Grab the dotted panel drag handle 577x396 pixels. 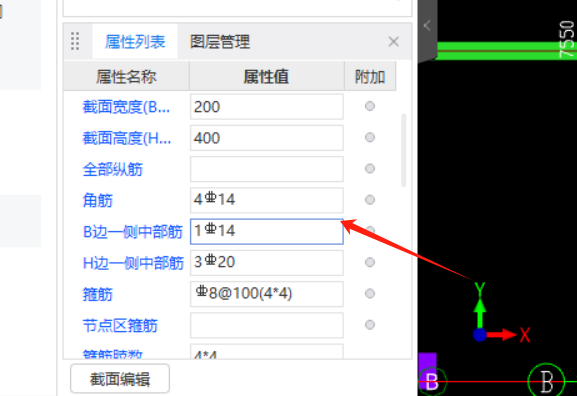pos(75,41)
